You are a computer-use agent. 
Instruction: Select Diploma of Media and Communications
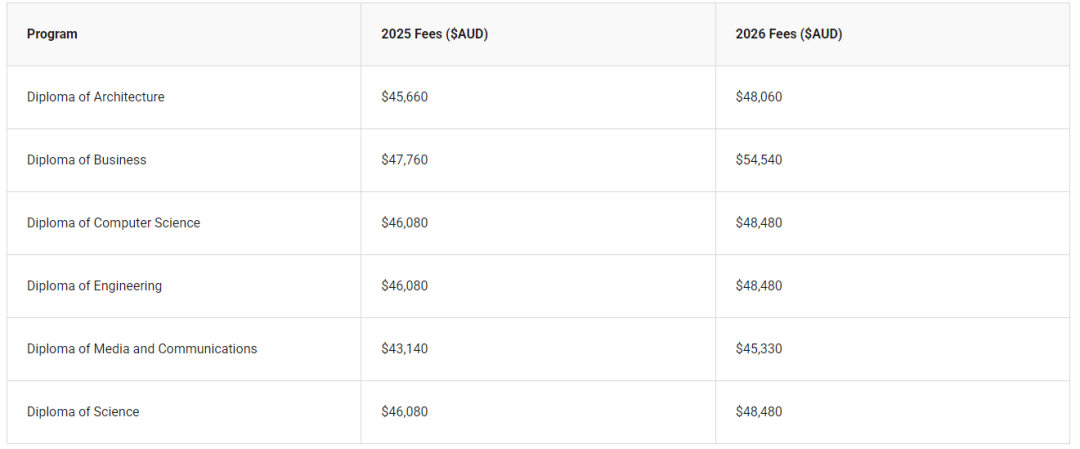tap(142, 349)
